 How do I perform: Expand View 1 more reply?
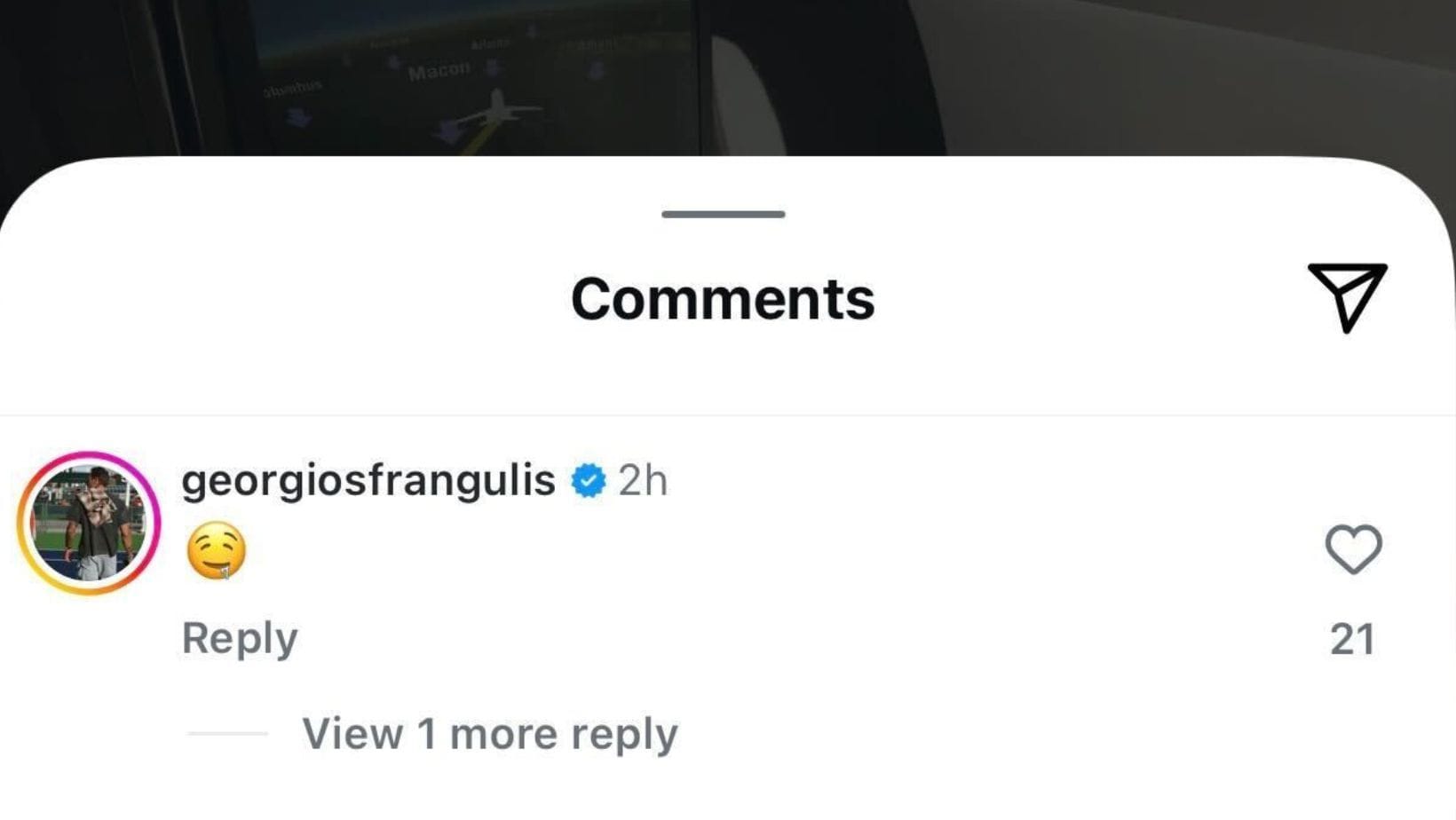[489, 734]
